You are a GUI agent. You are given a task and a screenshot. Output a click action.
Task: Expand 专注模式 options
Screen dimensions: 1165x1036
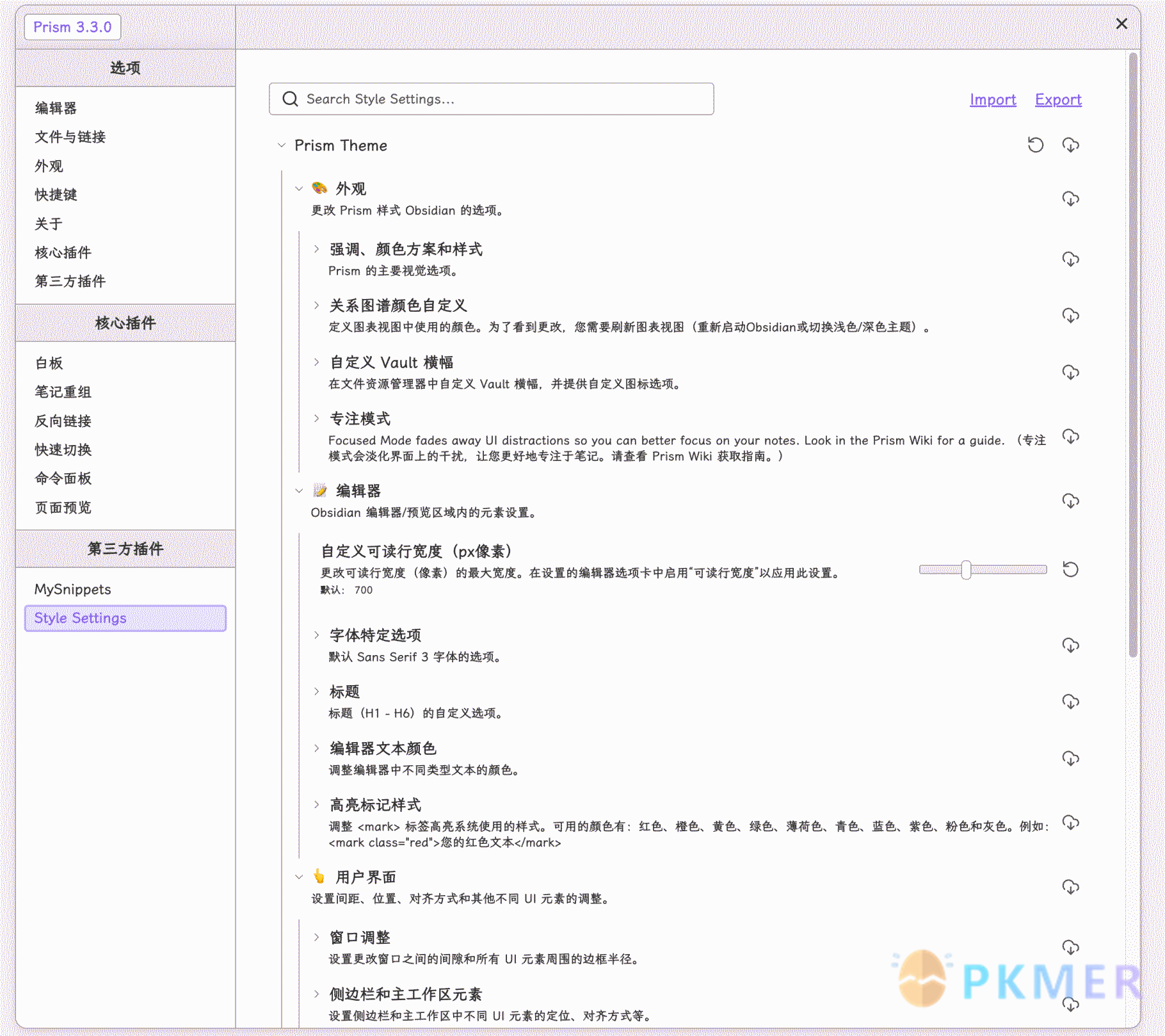pyautogui.click(x=316, y=418)
